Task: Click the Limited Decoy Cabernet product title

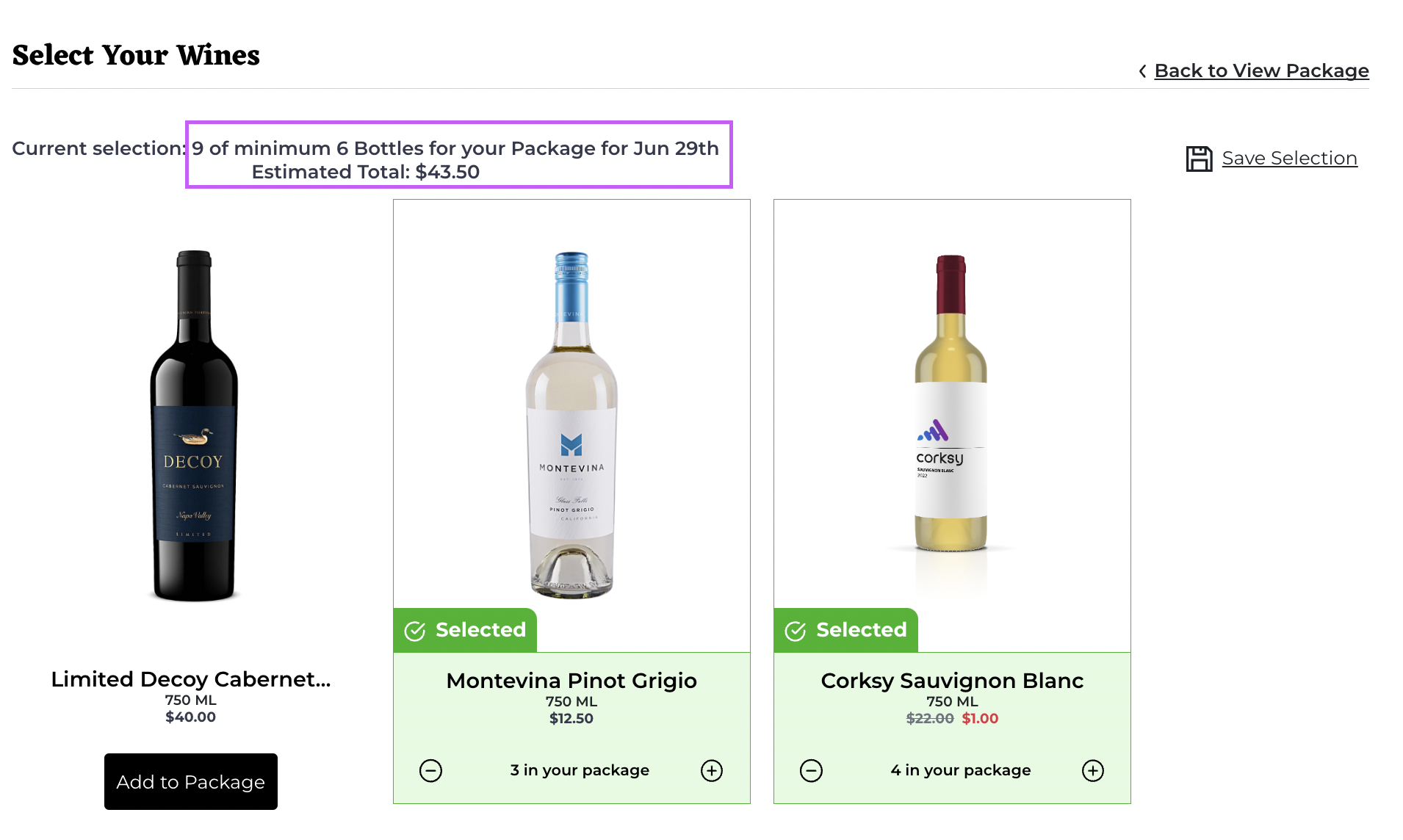Action: (x=191, y=679)
